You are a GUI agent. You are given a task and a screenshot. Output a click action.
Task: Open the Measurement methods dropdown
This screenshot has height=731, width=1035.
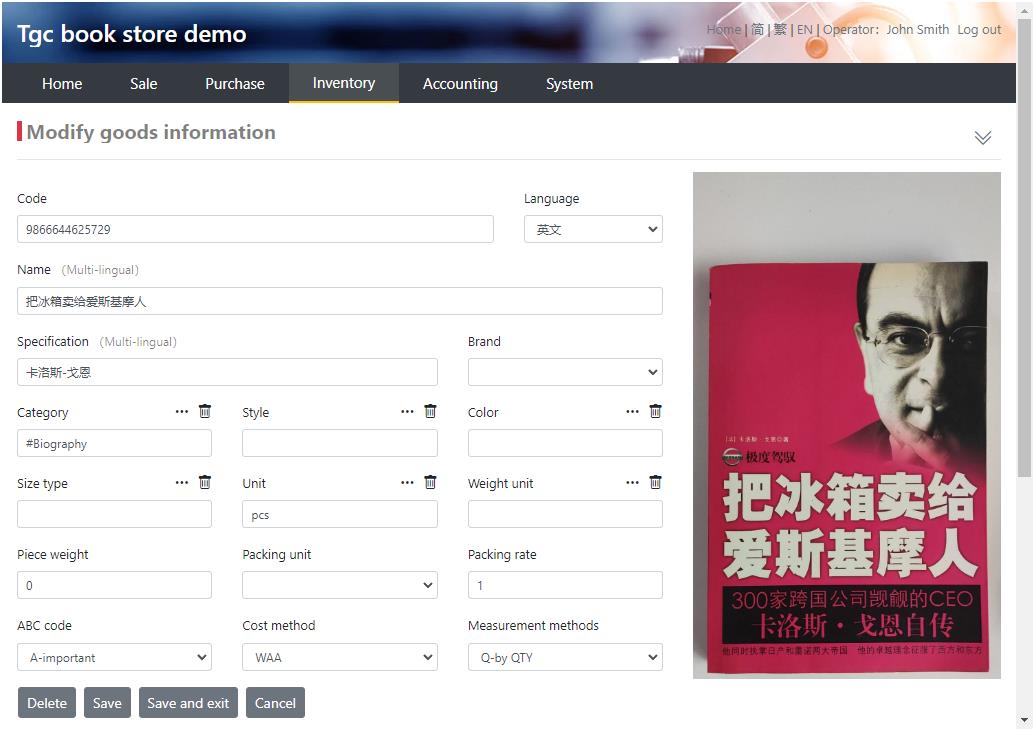coord(565,657)
